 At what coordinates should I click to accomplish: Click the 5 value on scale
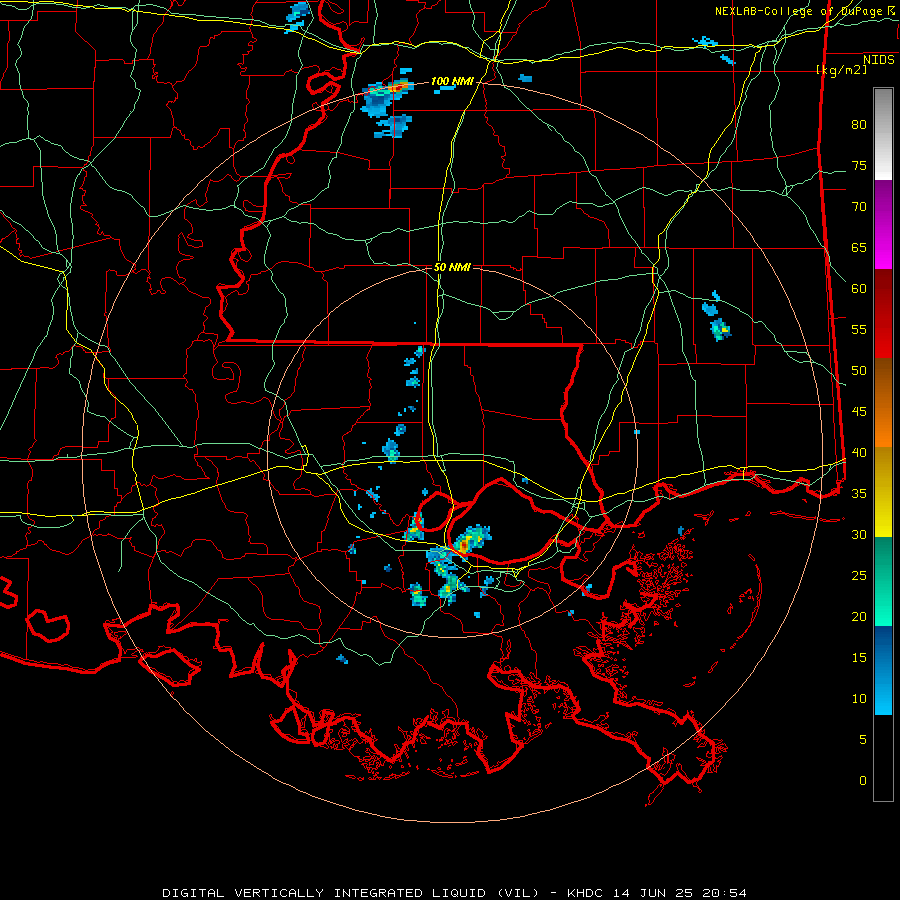coord(863,739)
